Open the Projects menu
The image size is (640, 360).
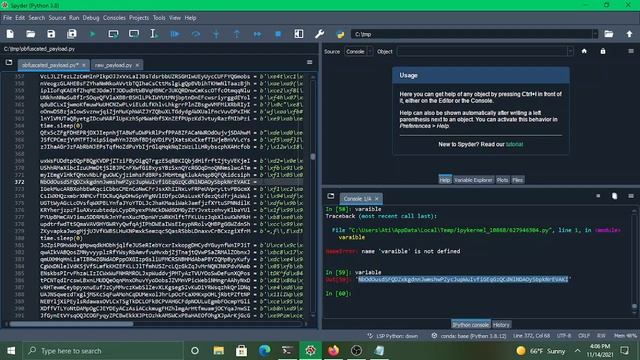pos(139,18)
